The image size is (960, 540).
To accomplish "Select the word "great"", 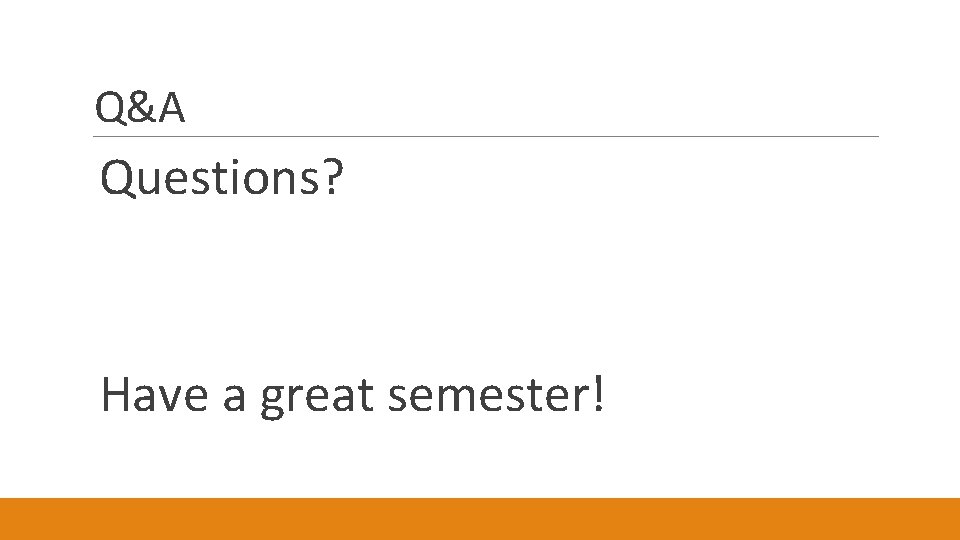I will point(317,397).
